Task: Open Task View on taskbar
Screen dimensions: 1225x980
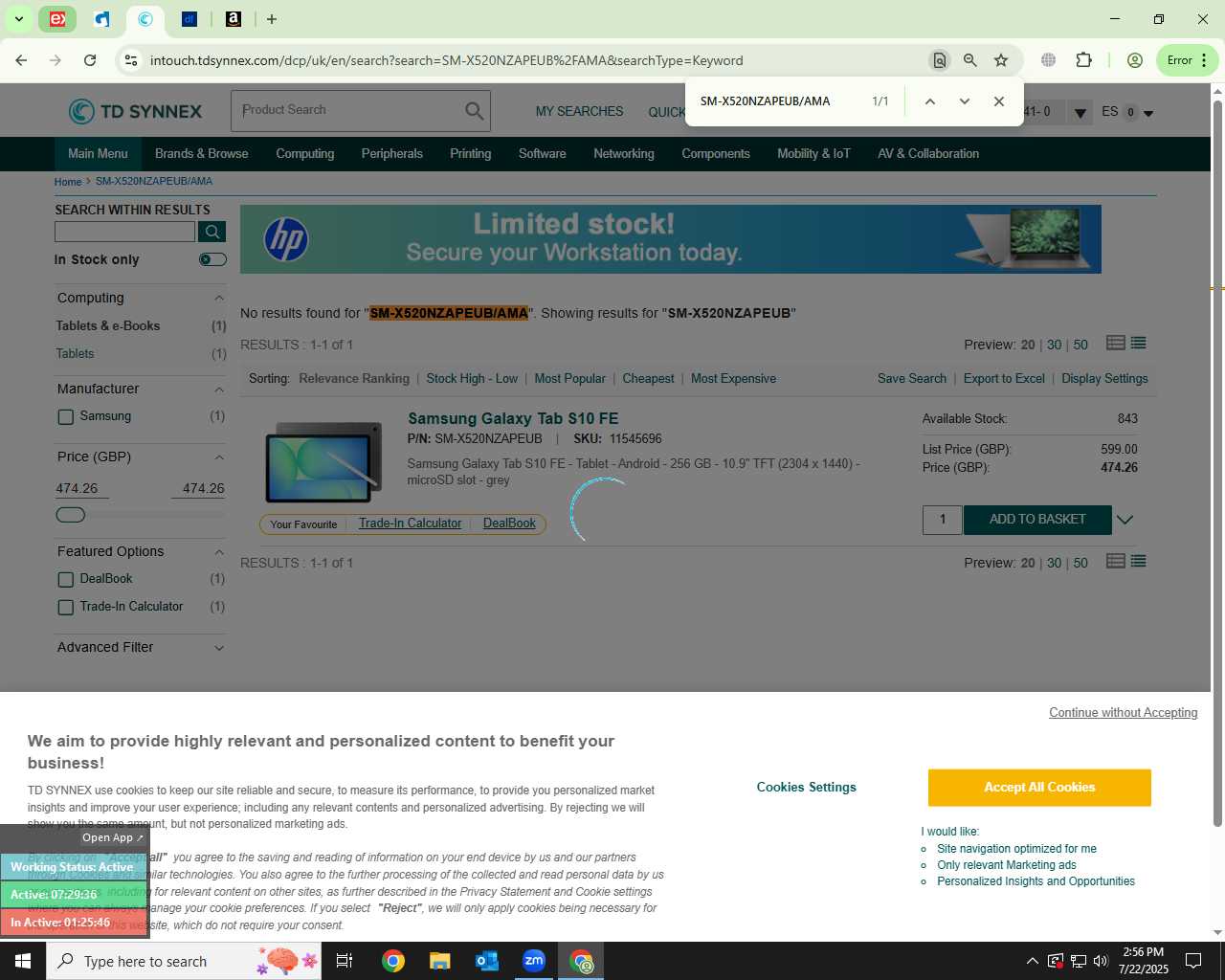Action: click(345, 961)
